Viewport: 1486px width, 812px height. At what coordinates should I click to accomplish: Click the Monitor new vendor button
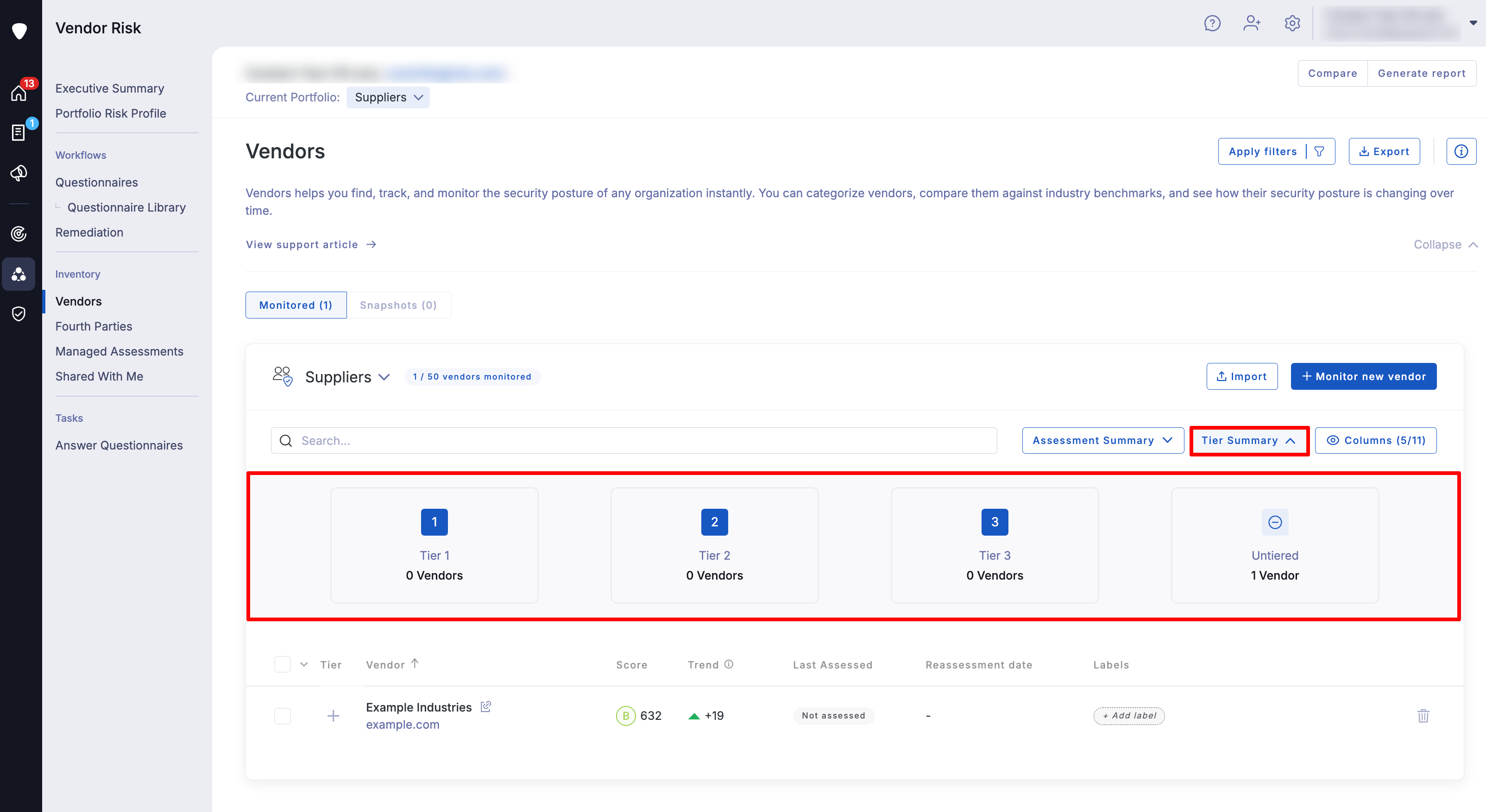(1363, 376)
